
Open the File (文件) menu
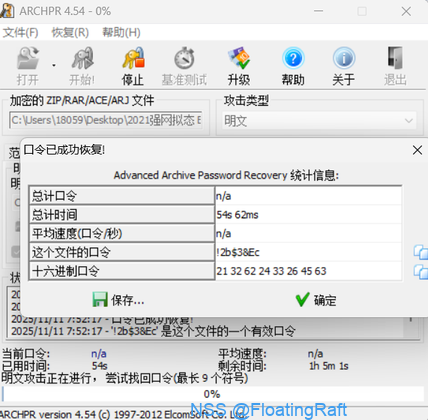(x=21, y=33)
